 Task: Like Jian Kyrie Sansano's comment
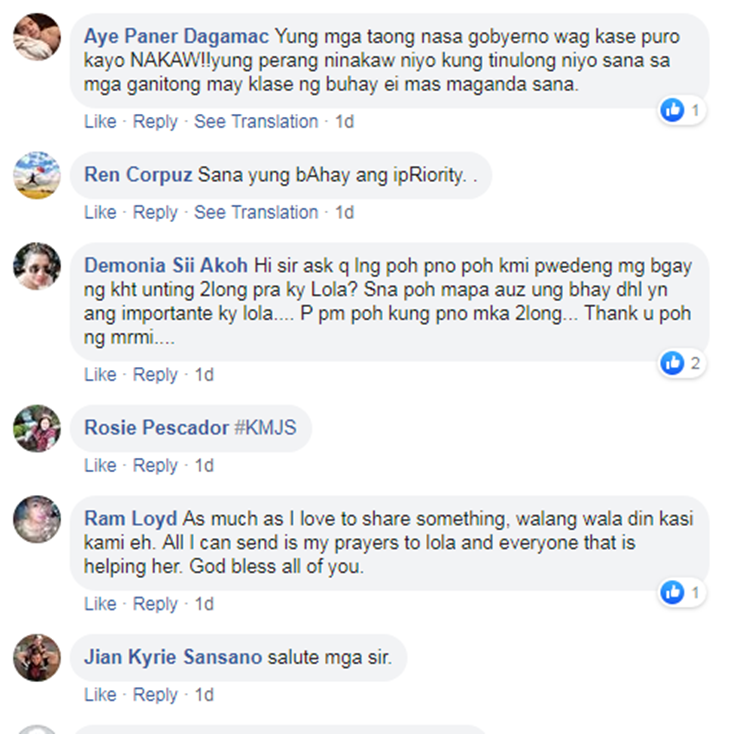(100, 695)
